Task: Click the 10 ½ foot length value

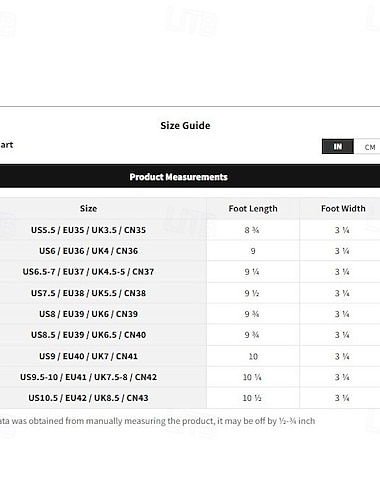Action: pyautogui.click(x=252, y=398)
